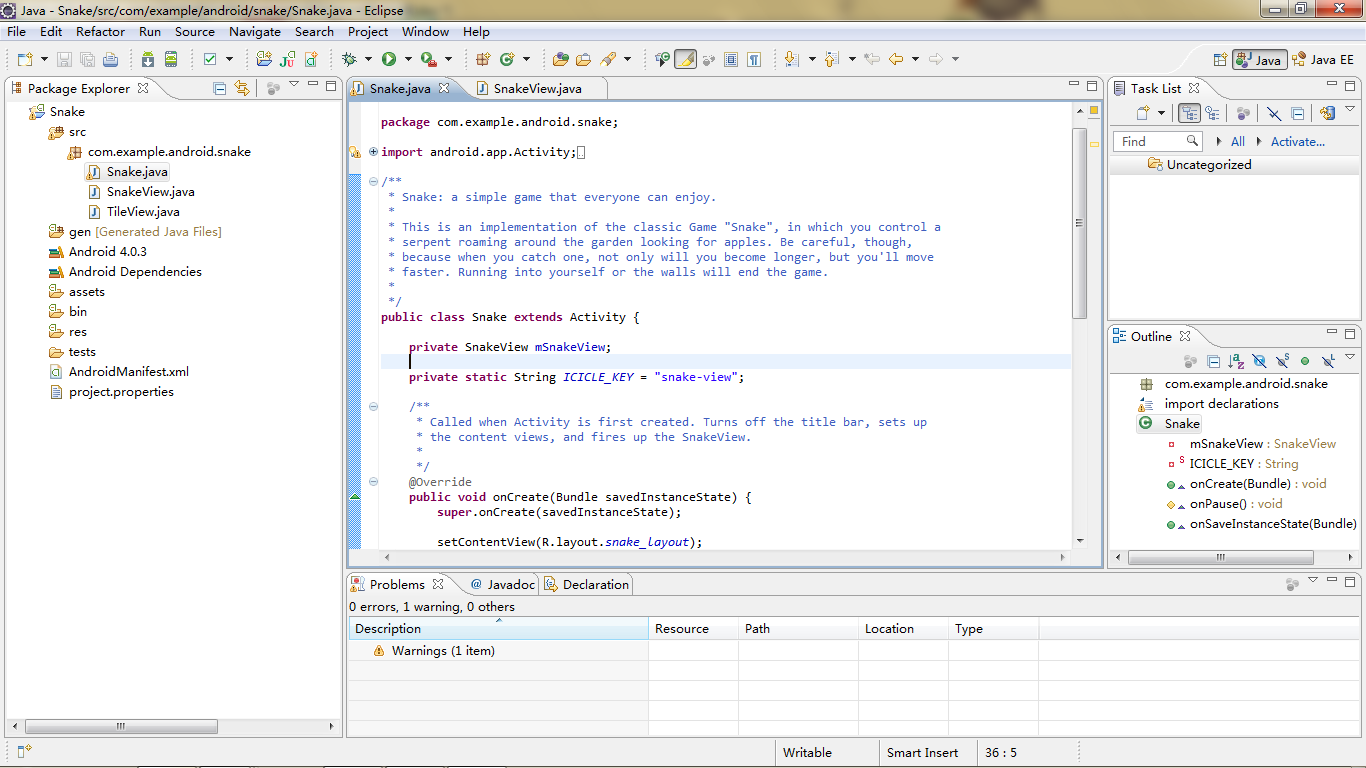Click the Next Annotation down-arrow icon
The width and height of the screenshot is (1366, 768).
pyautogui.click(x=792, y=60)
